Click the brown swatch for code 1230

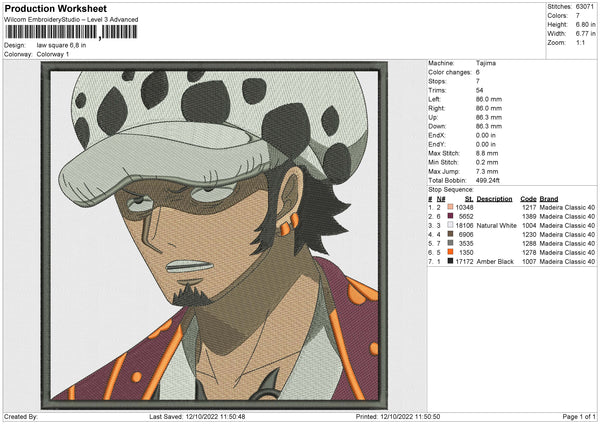pyautogui.click(x=450, y=234)
